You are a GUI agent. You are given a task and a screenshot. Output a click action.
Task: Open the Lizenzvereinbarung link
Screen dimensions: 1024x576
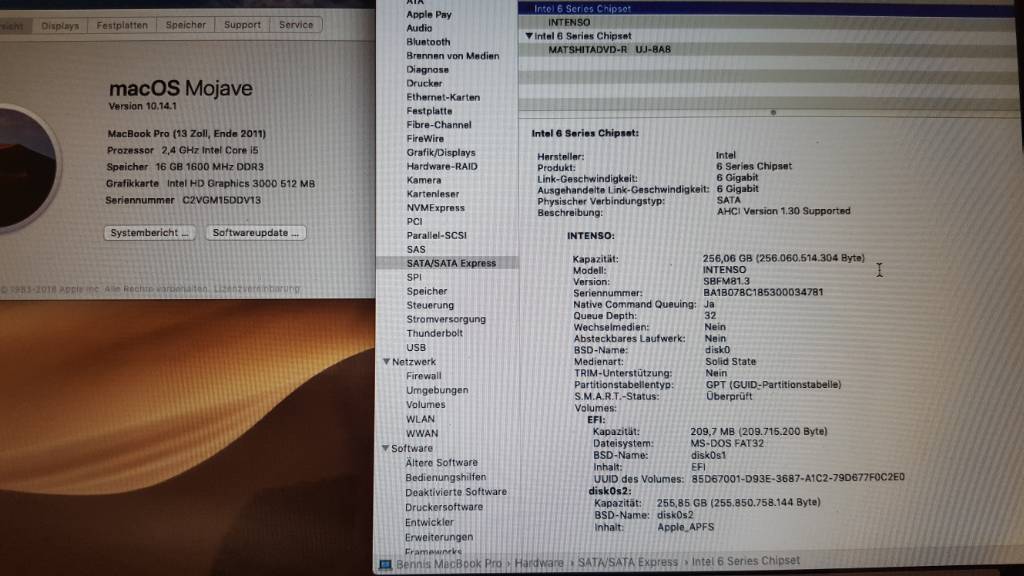point(257,289)
